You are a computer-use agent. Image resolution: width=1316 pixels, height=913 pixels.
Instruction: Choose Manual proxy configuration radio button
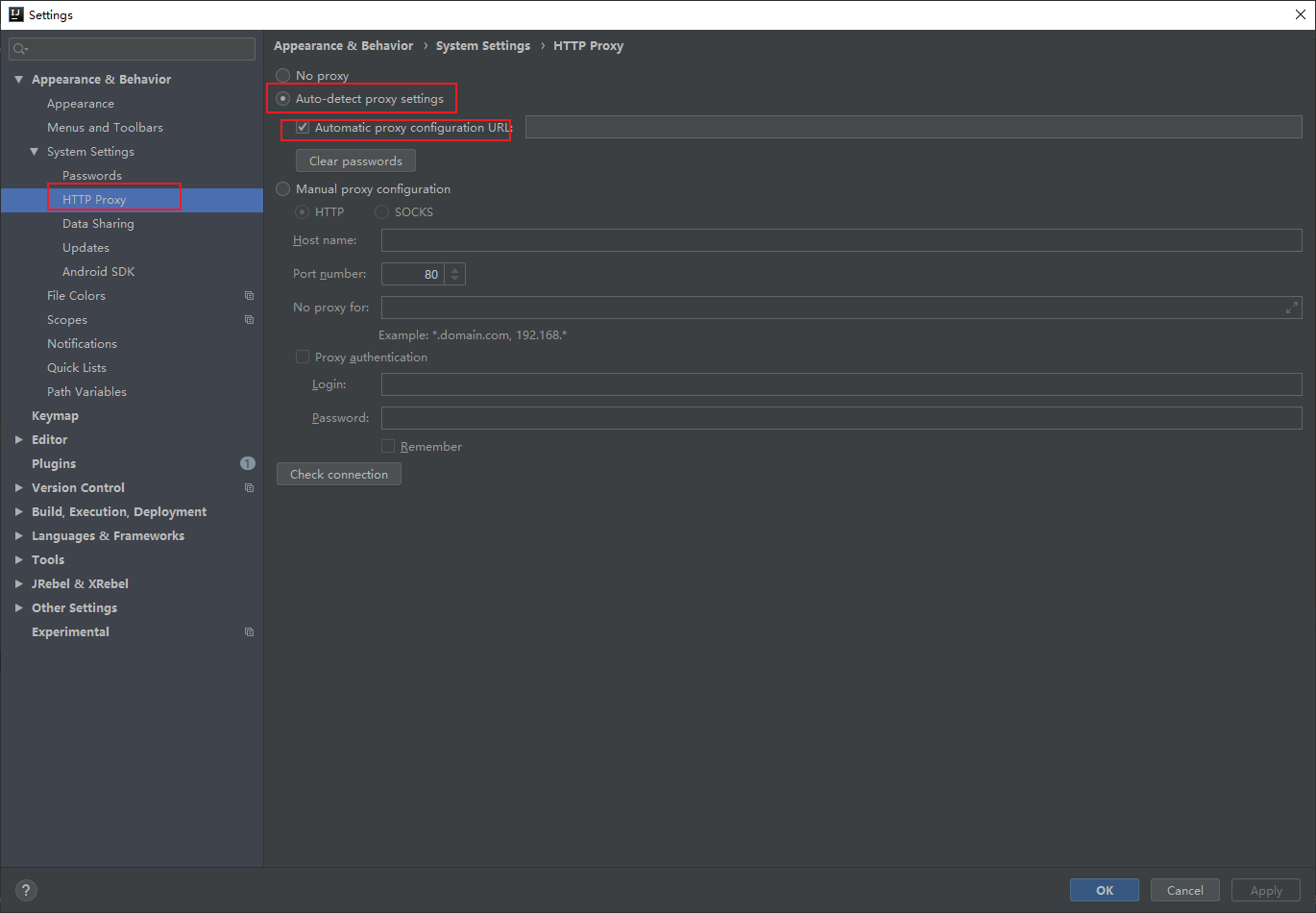click(x=282, y=188)
